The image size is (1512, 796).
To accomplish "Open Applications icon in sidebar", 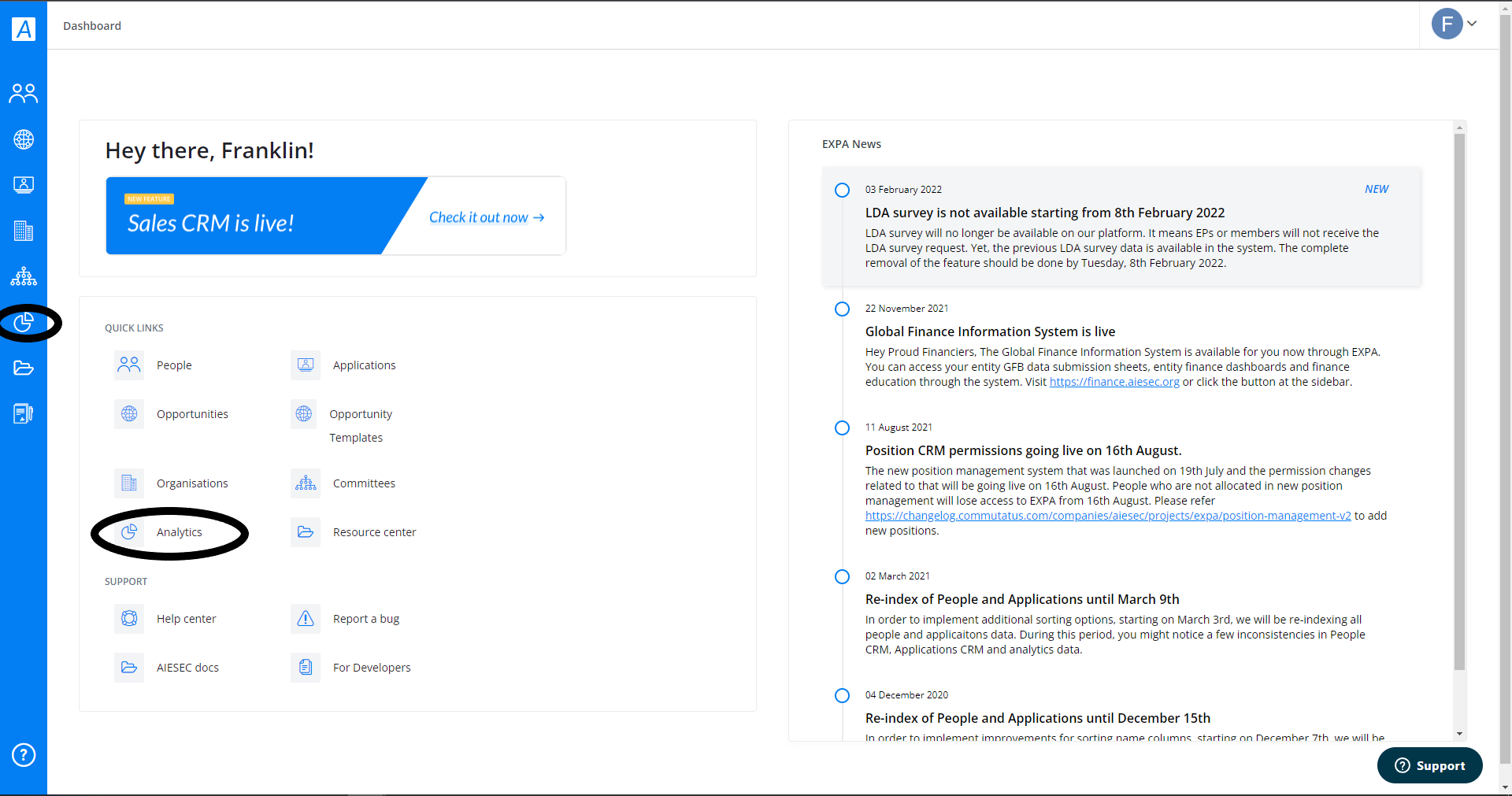I will click(x=24, y=185).
